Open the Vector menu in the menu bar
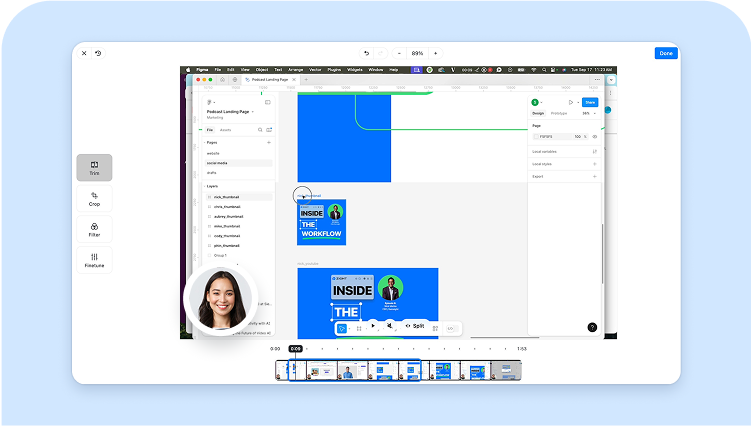The width and height of the screenshot is (751, 426). click(x=315, y=70)
